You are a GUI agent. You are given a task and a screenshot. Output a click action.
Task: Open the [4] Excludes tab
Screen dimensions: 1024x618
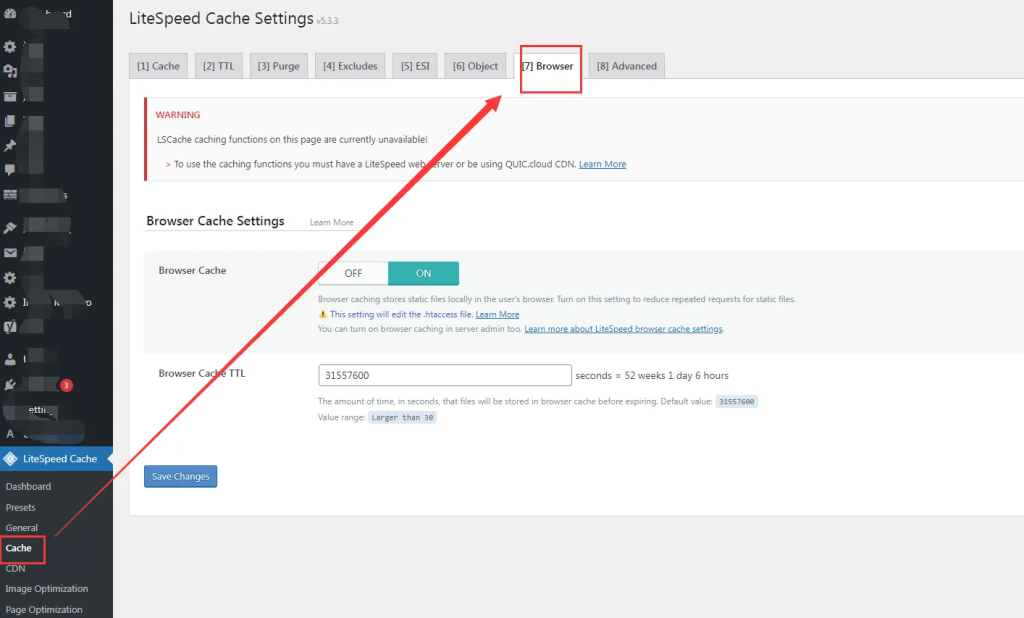tap(350, 66)
